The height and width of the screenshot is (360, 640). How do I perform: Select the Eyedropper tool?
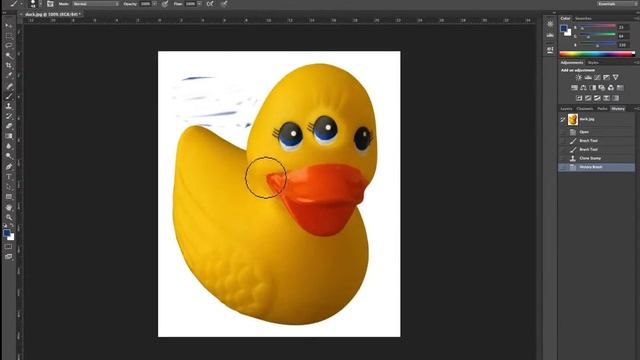(9, 76)
